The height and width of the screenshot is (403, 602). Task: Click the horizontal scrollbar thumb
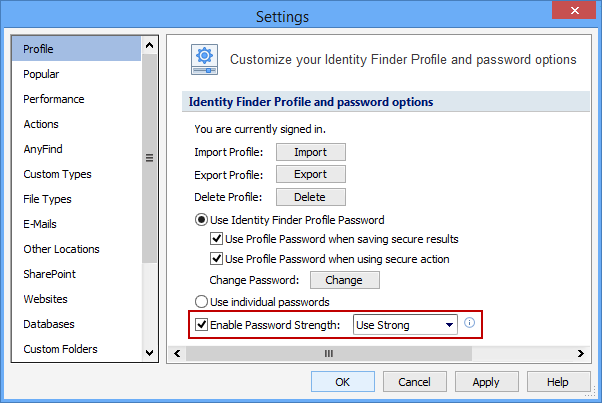tap(327, 353)
